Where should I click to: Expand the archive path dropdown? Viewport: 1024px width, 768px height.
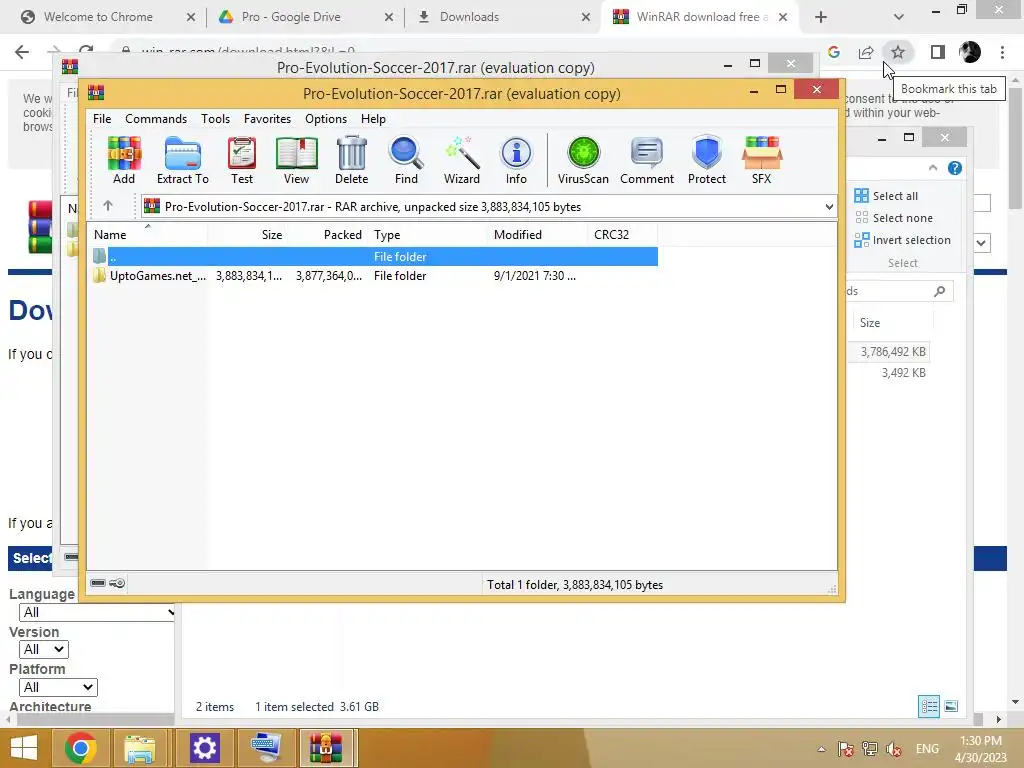pyautogui.click(x=829, y=206)
